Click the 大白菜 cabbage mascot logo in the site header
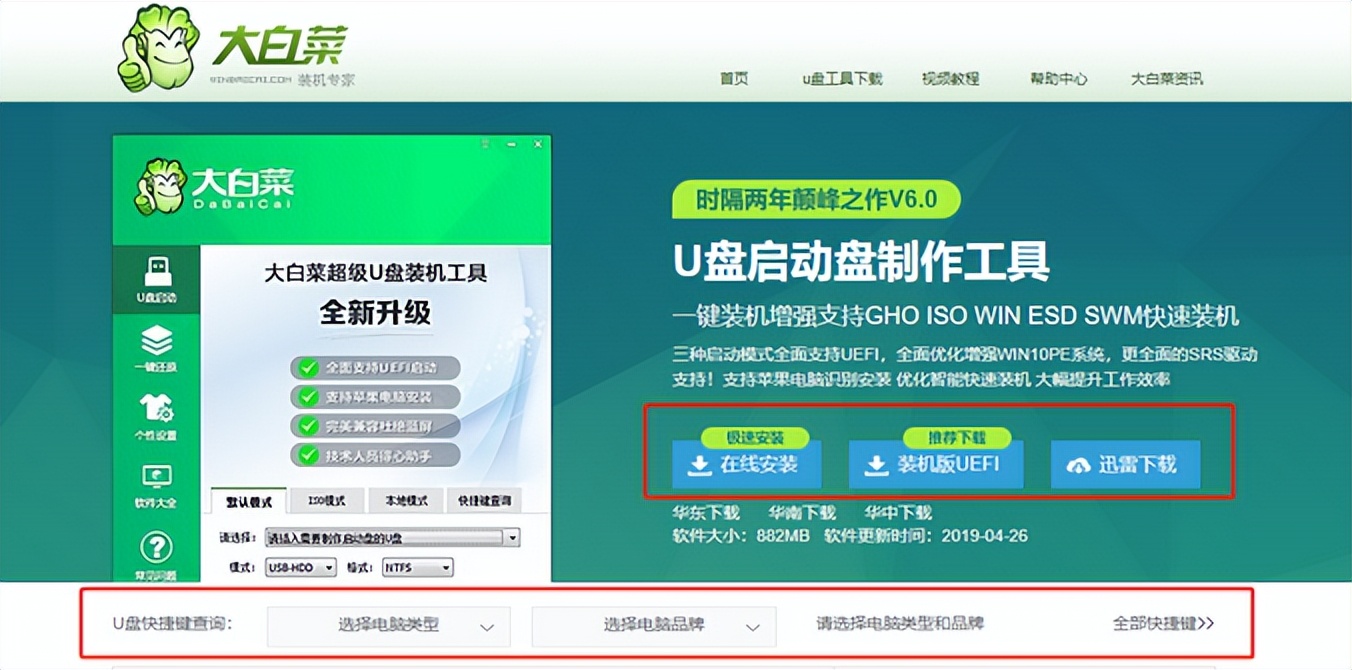The image size is (1352, 670). (x=158, y=49)
